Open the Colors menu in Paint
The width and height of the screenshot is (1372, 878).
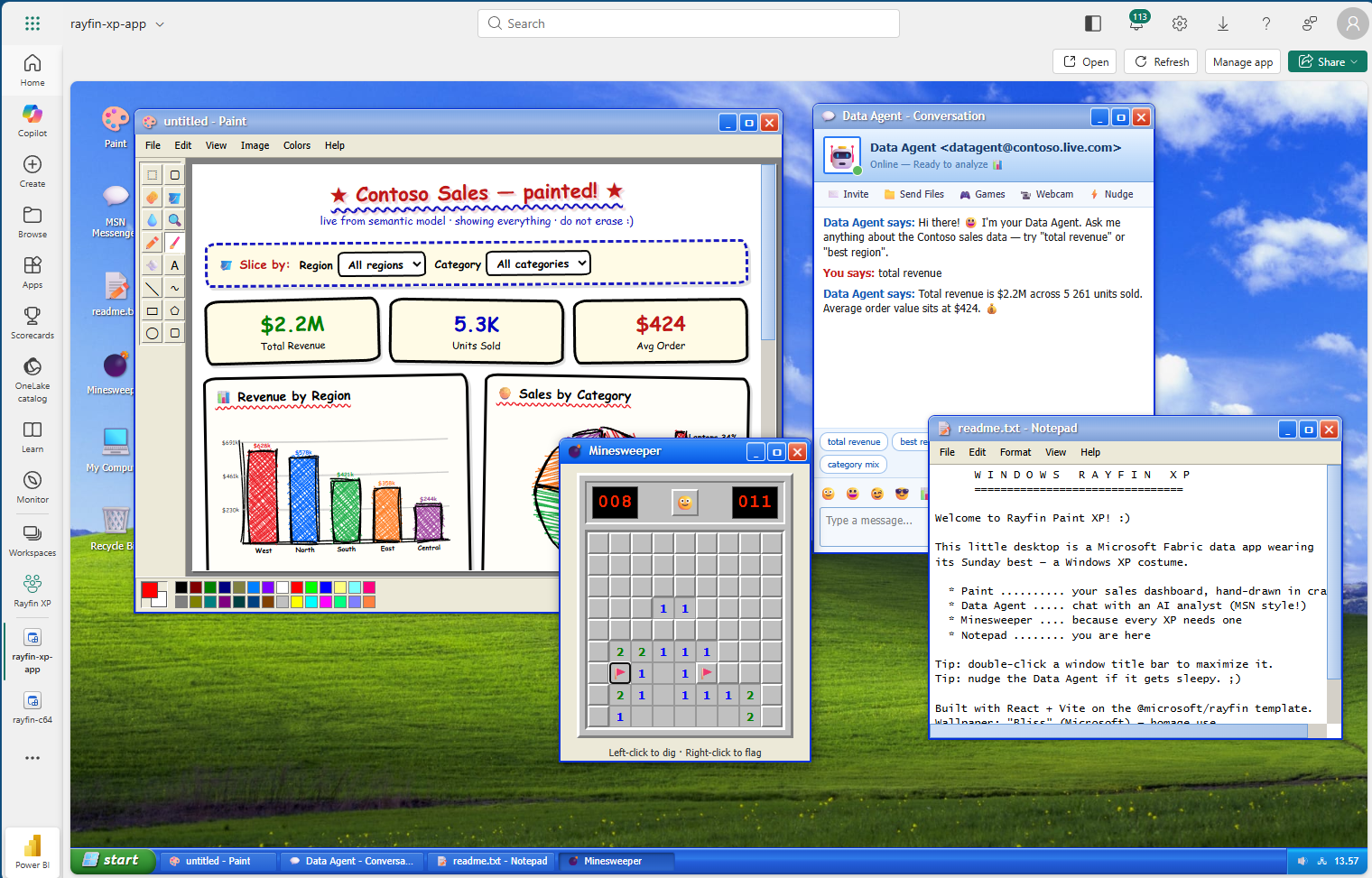click(297, 145)
